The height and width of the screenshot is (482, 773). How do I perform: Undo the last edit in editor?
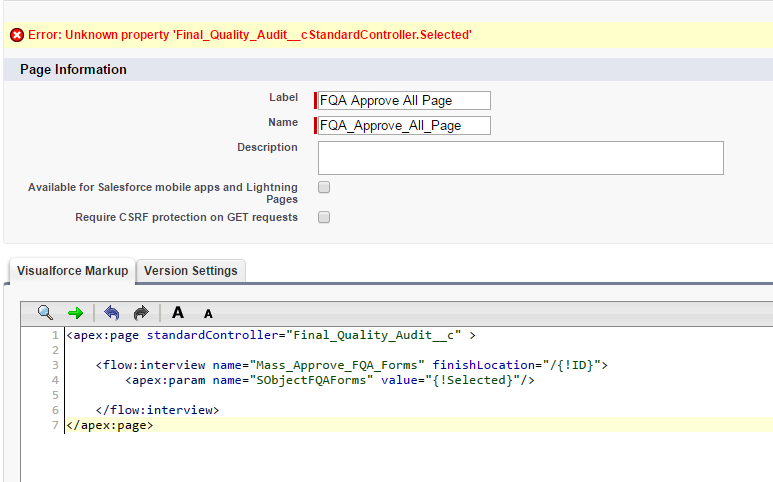pos(112,313)
